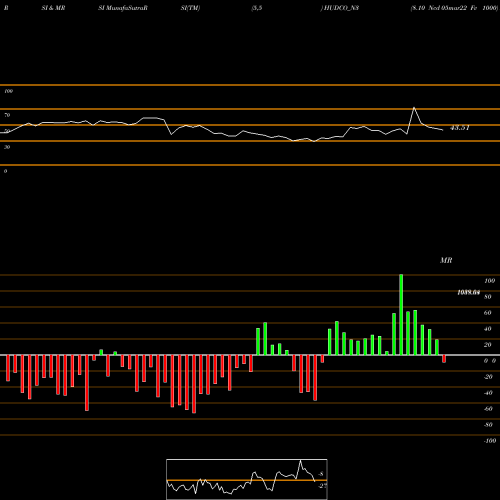Click the mini overview chart at the bottom
The width and height of the screenshot is (500, 500).
coord(247,479)
